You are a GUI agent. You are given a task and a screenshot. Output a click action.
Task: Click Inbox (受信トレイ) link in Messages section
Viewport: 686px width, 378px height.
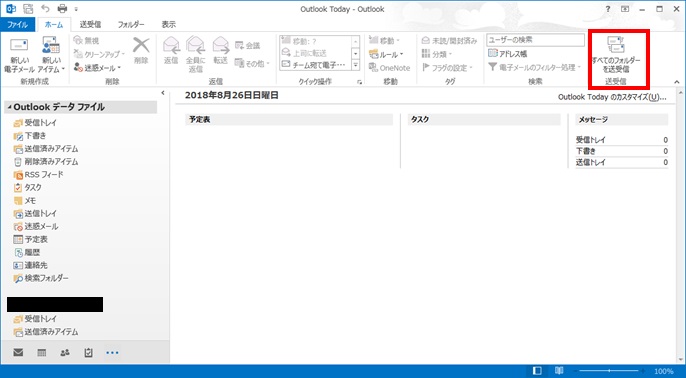coord(591,140)
